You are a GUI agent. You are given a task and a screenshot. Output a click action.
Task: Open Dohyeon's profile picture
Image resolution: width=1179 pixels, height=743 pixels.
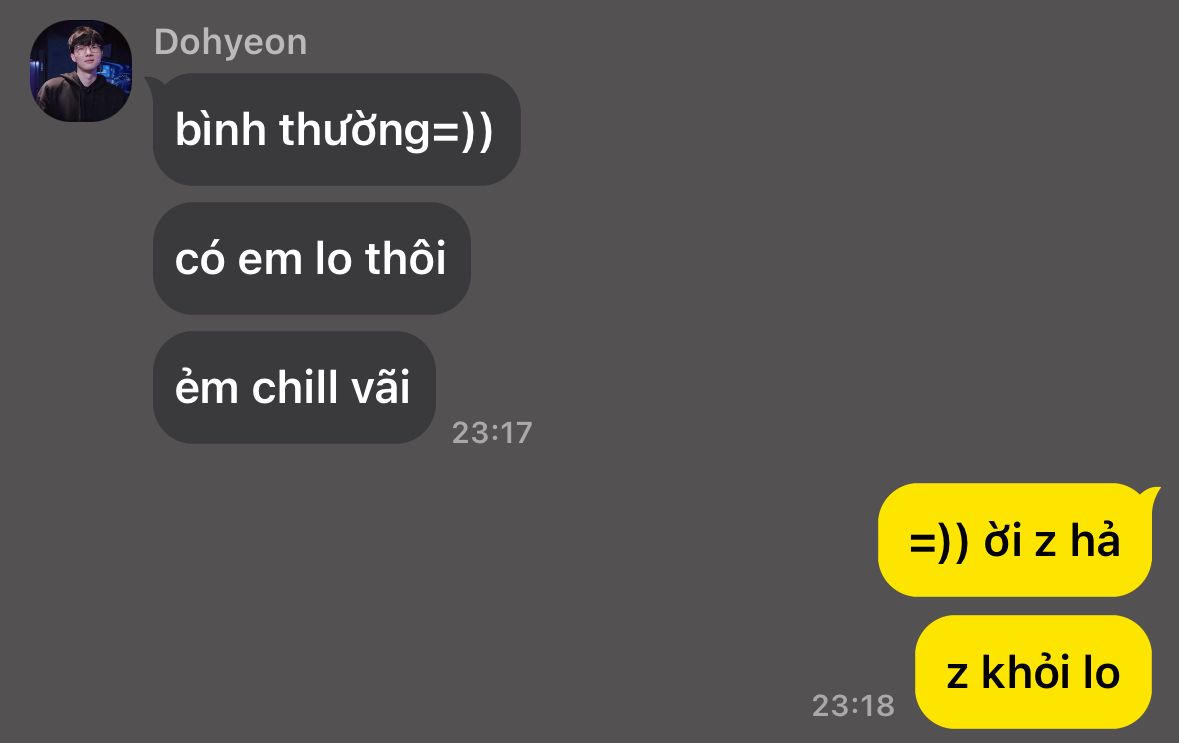click(80, 71)
